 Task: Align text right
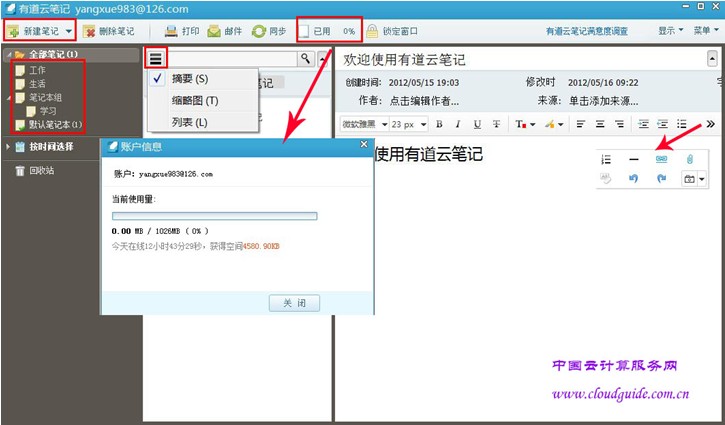[x=620, y=124]
